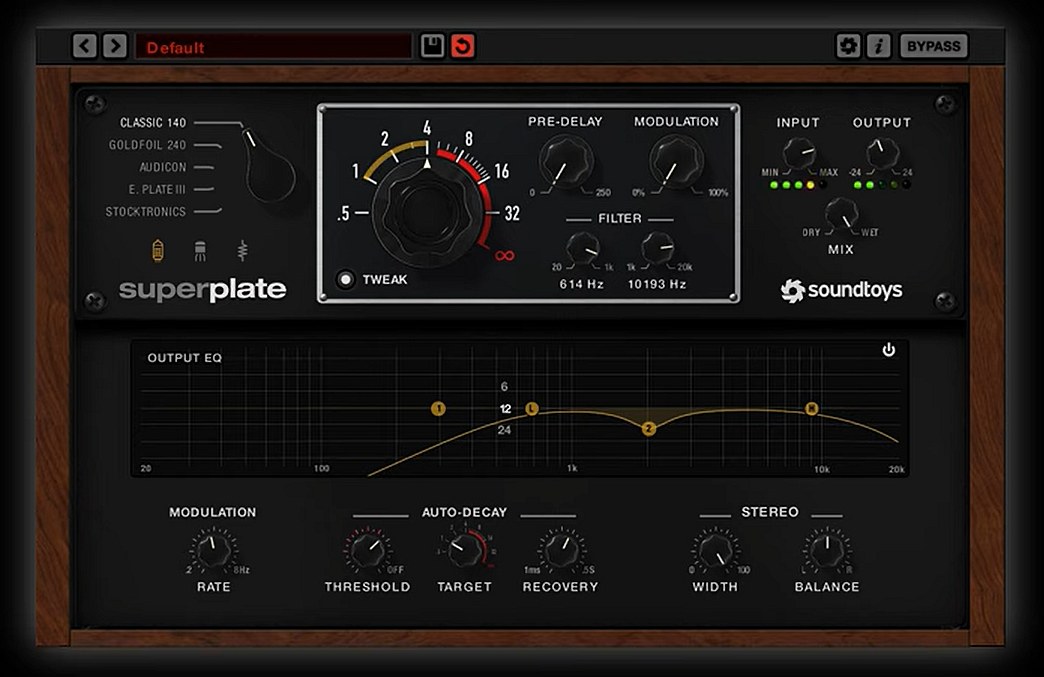Screen dimensions: 1044x677
Task: Click the INPUT level knob
Action: 799,154
